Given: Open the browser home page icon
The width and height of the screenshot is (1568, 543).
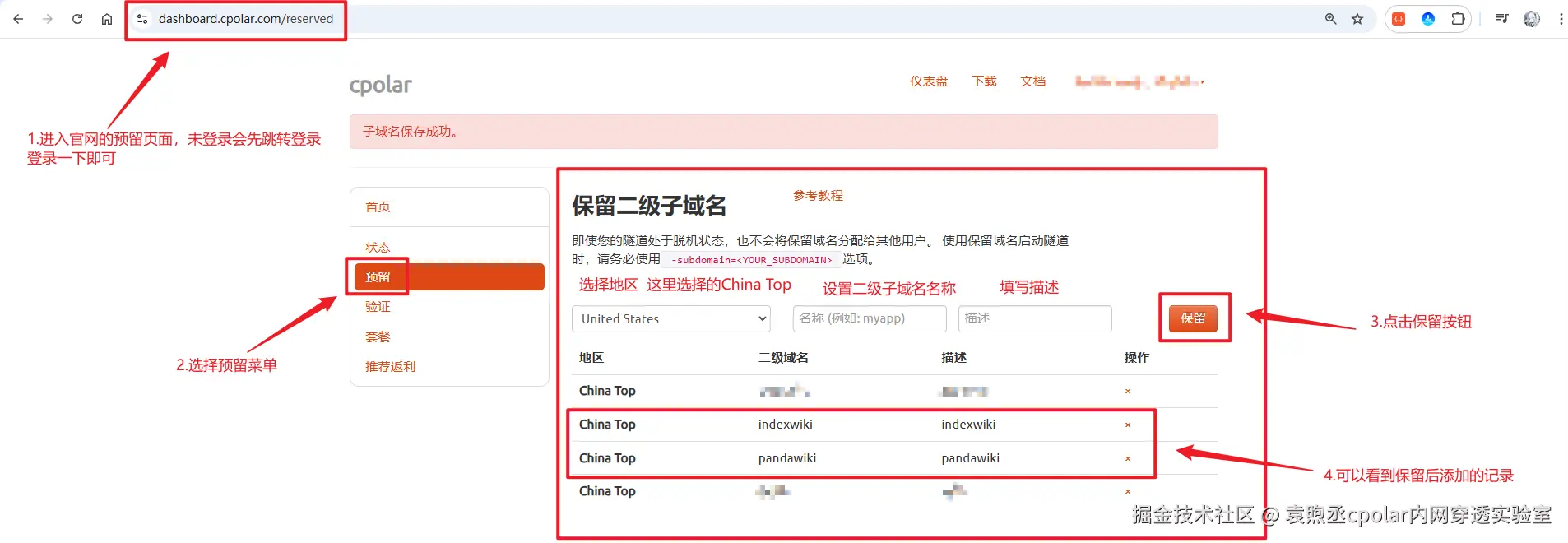Looking at the screenshot, I should [107, 19].
